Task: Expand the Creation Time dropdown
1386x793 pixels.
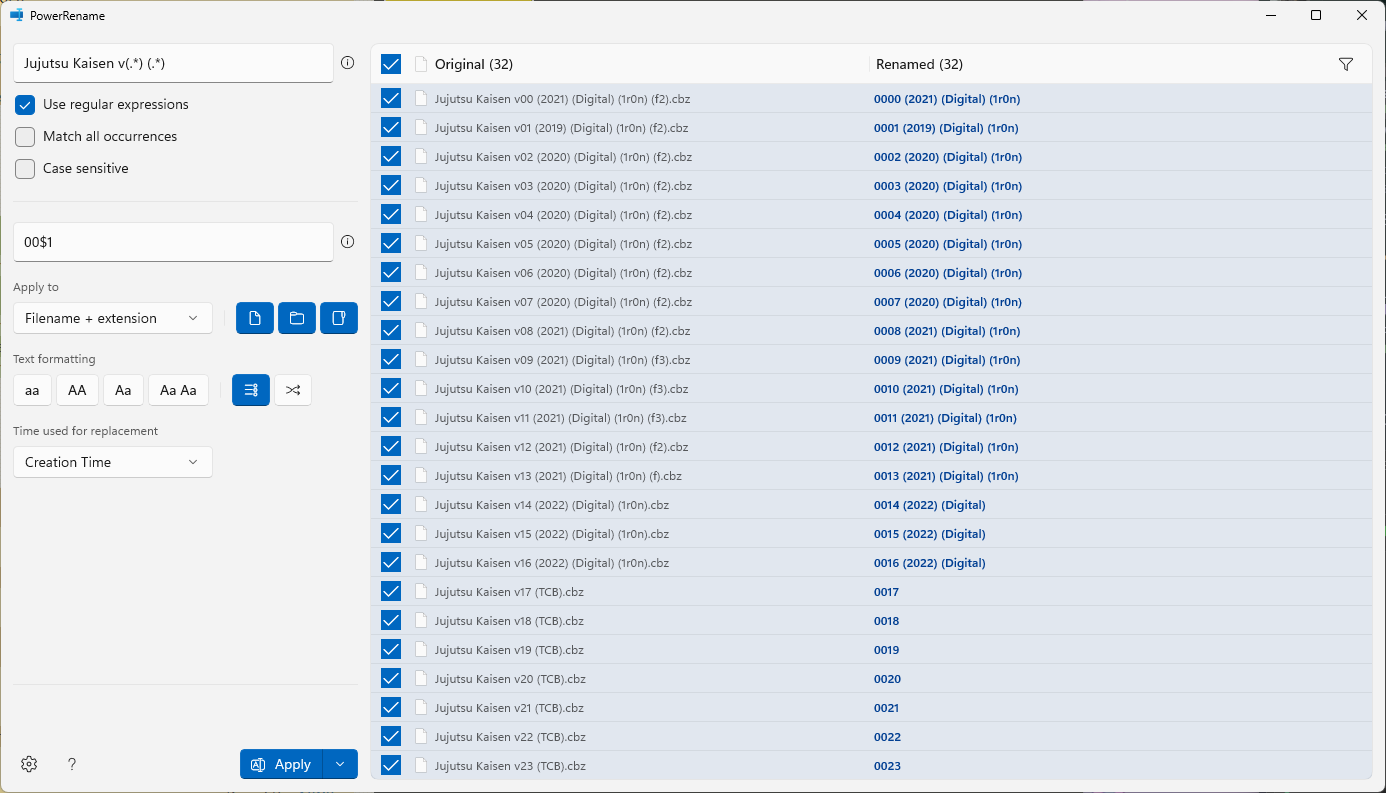Action: point(113,462)
